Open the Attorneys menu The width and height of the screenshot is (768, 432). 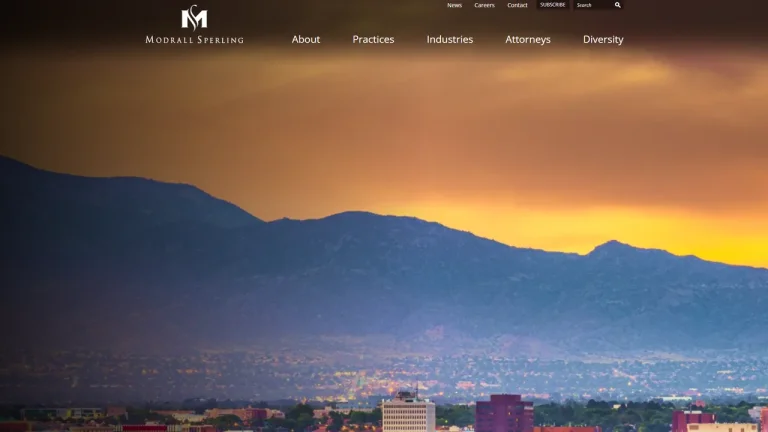click(x=528, y=39)
